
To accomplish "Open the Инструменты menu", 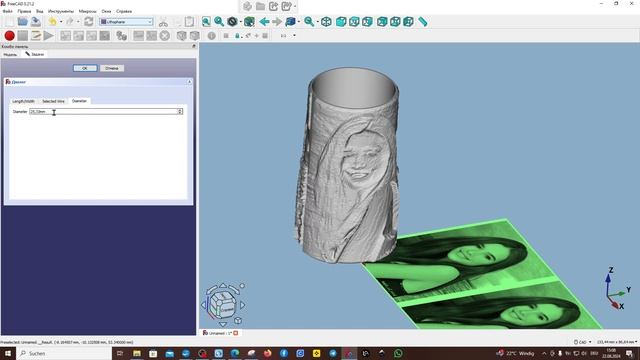I will pyautogui.click(x=61, y=11).
